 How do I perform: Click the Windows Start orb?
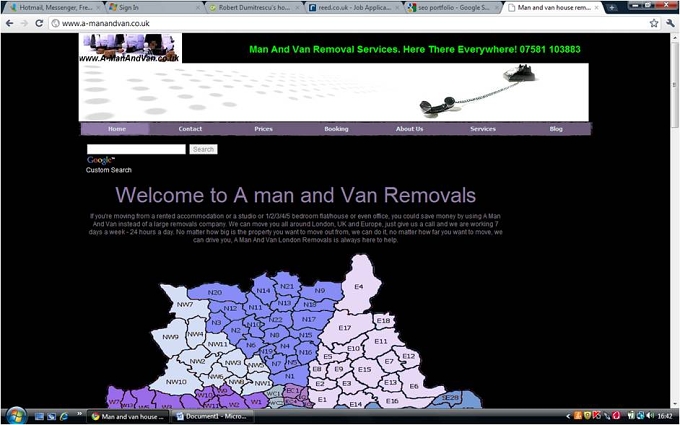click(16, 416)
